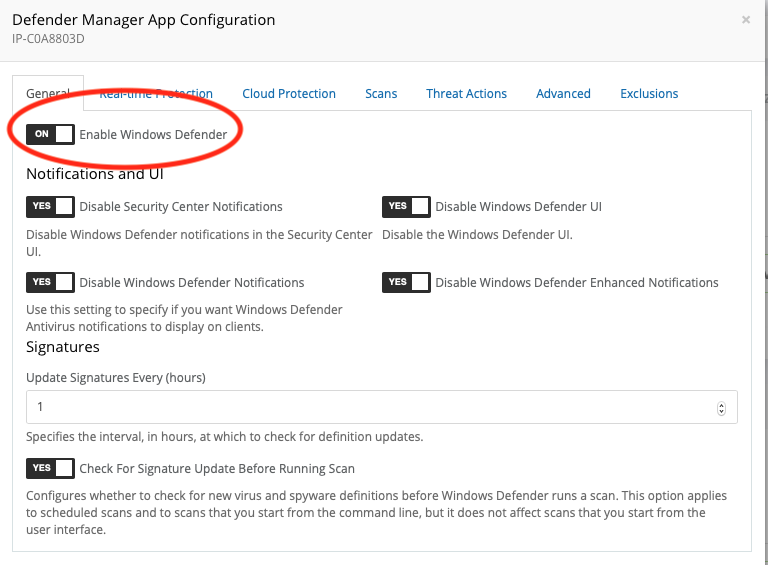Toggle the Enable Windows Defender switch
The height and width of the screenshot is (565, 768).
pyautogui.click(x=50, y=134)
